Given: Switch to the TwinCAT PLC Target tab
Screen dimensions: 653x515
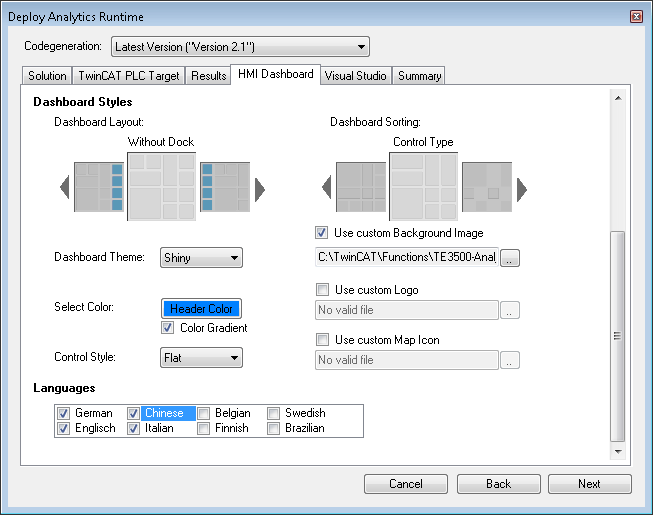Looking at the screenshot, I should coord(129,76).
